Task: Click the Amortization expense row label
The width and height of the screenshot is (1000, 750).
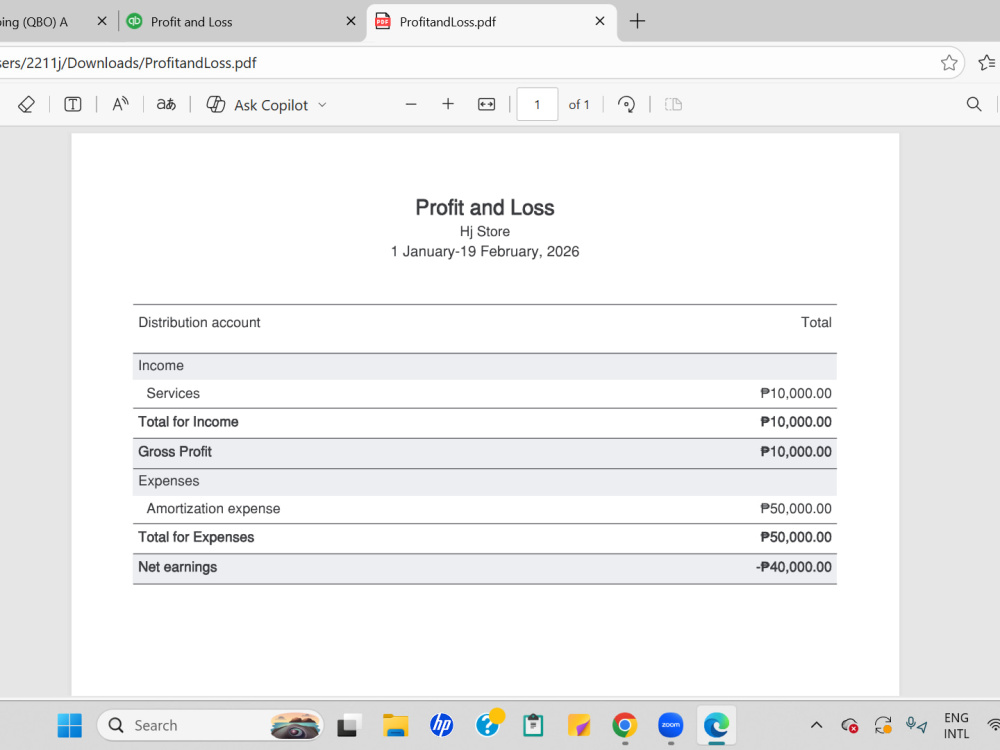Action: (213, 509)
